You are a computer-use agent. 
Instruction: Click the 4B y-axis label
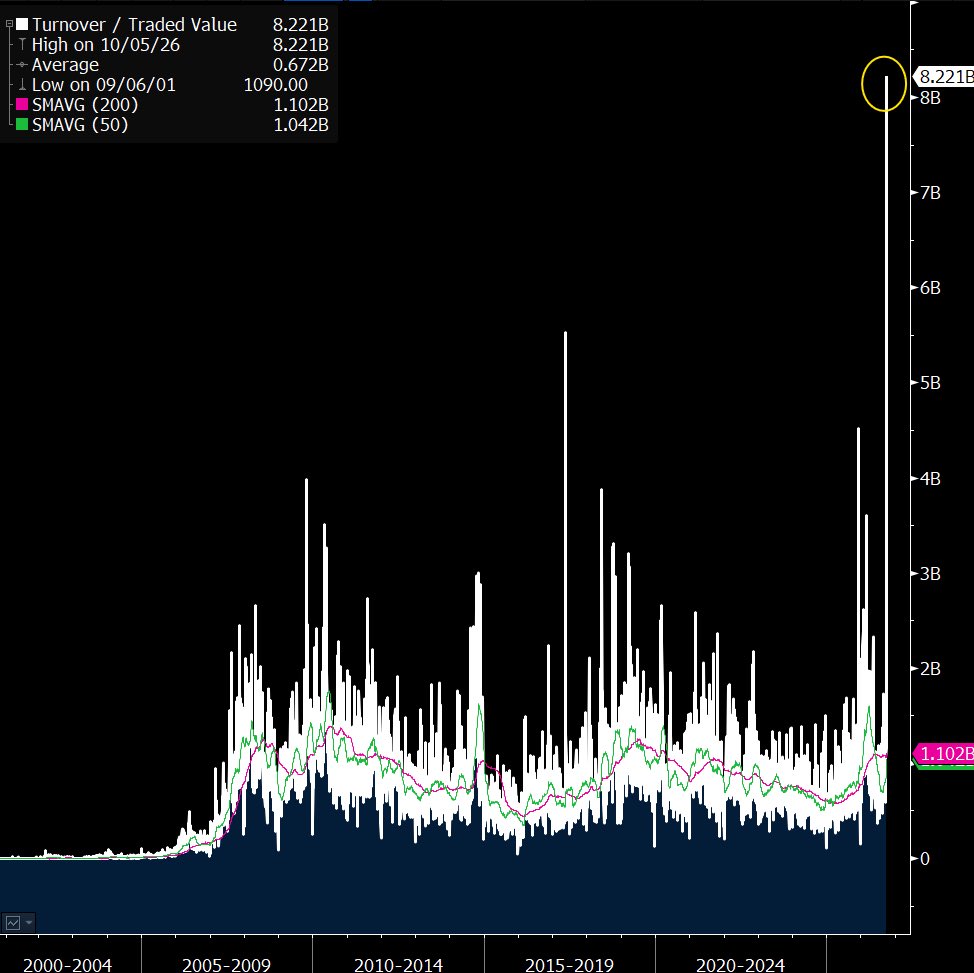(931, 478)
